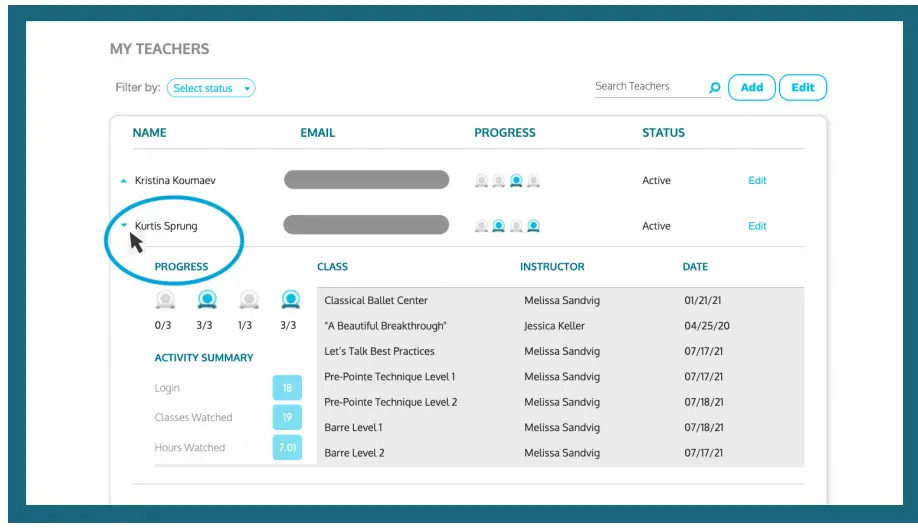Screen dimensions: 918x528
Task: Click Active status for Kurtis Sprung
Action: pyautogui.click(x=656, y=226)
